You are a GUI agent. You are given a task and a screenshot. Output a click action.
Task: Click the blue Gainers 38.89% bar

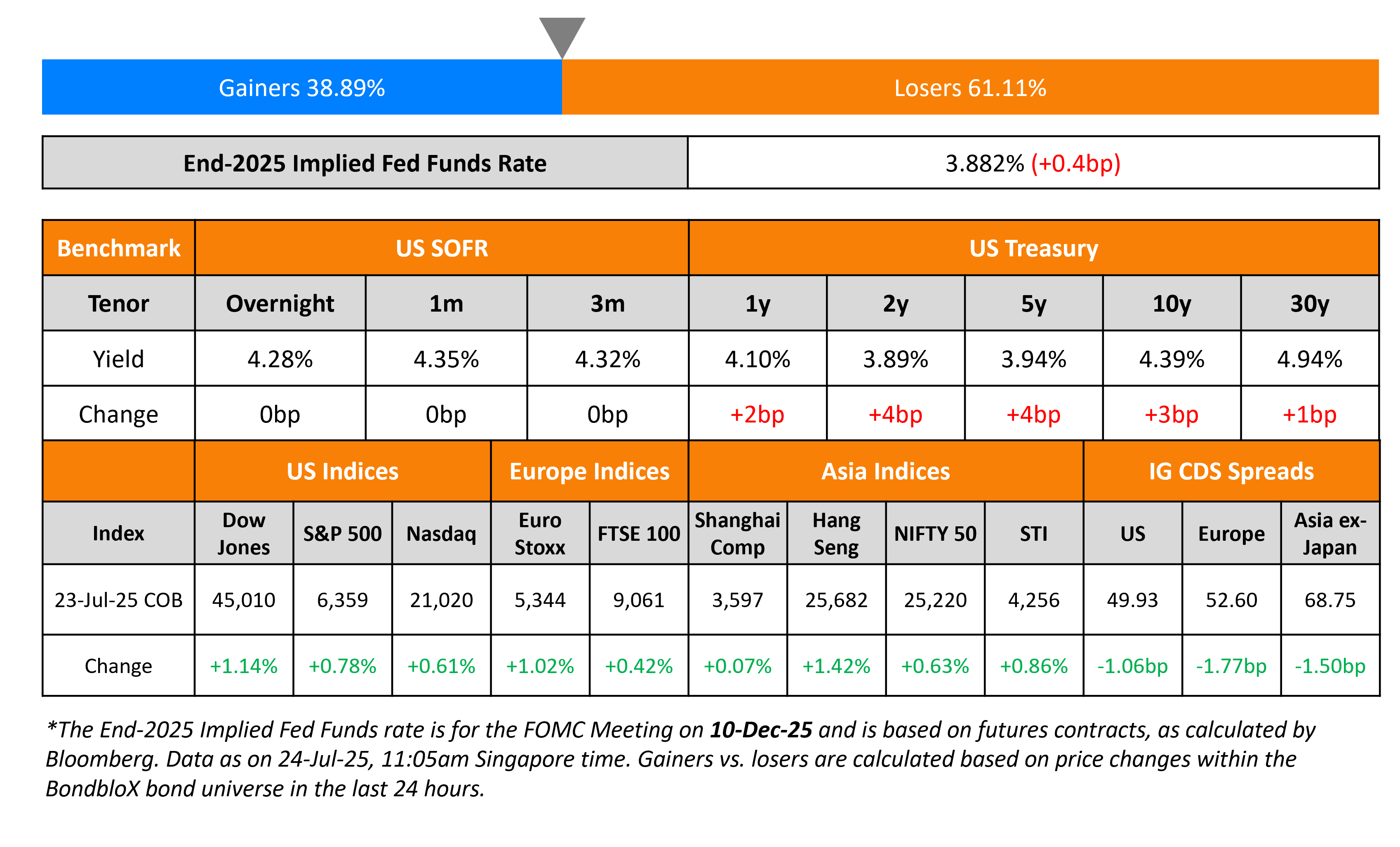coord(302,87)
